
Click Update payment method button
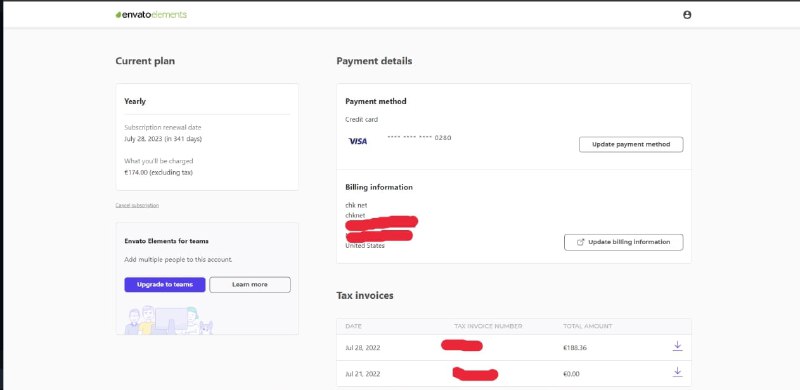631,144
